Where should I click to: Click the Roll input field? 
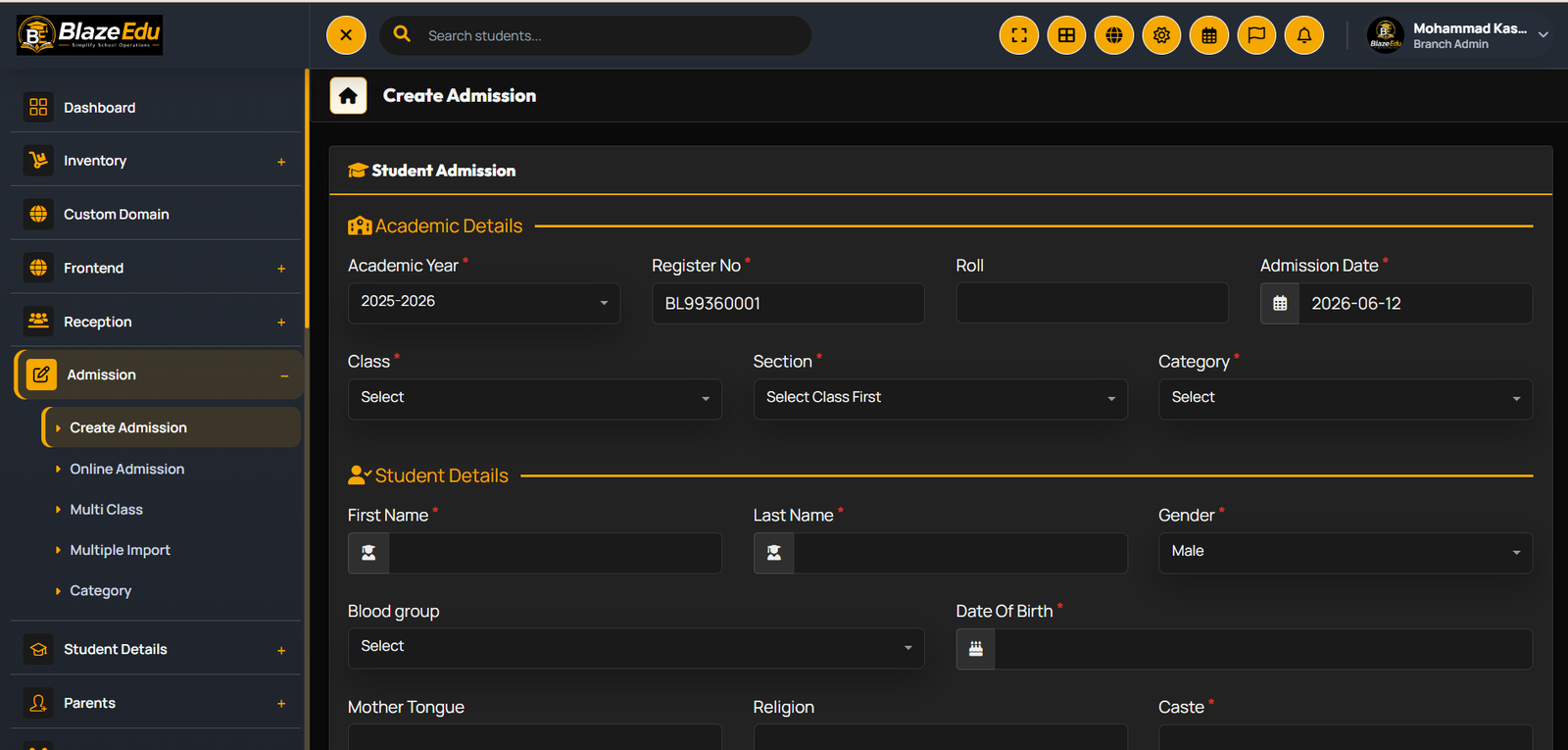coord(1092,303)
